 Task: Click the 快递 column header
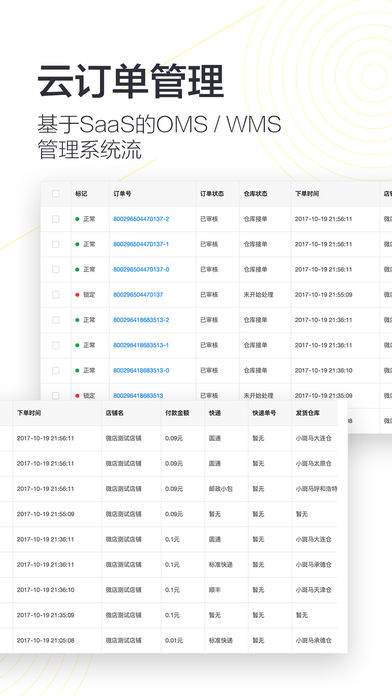coord(215,413)
